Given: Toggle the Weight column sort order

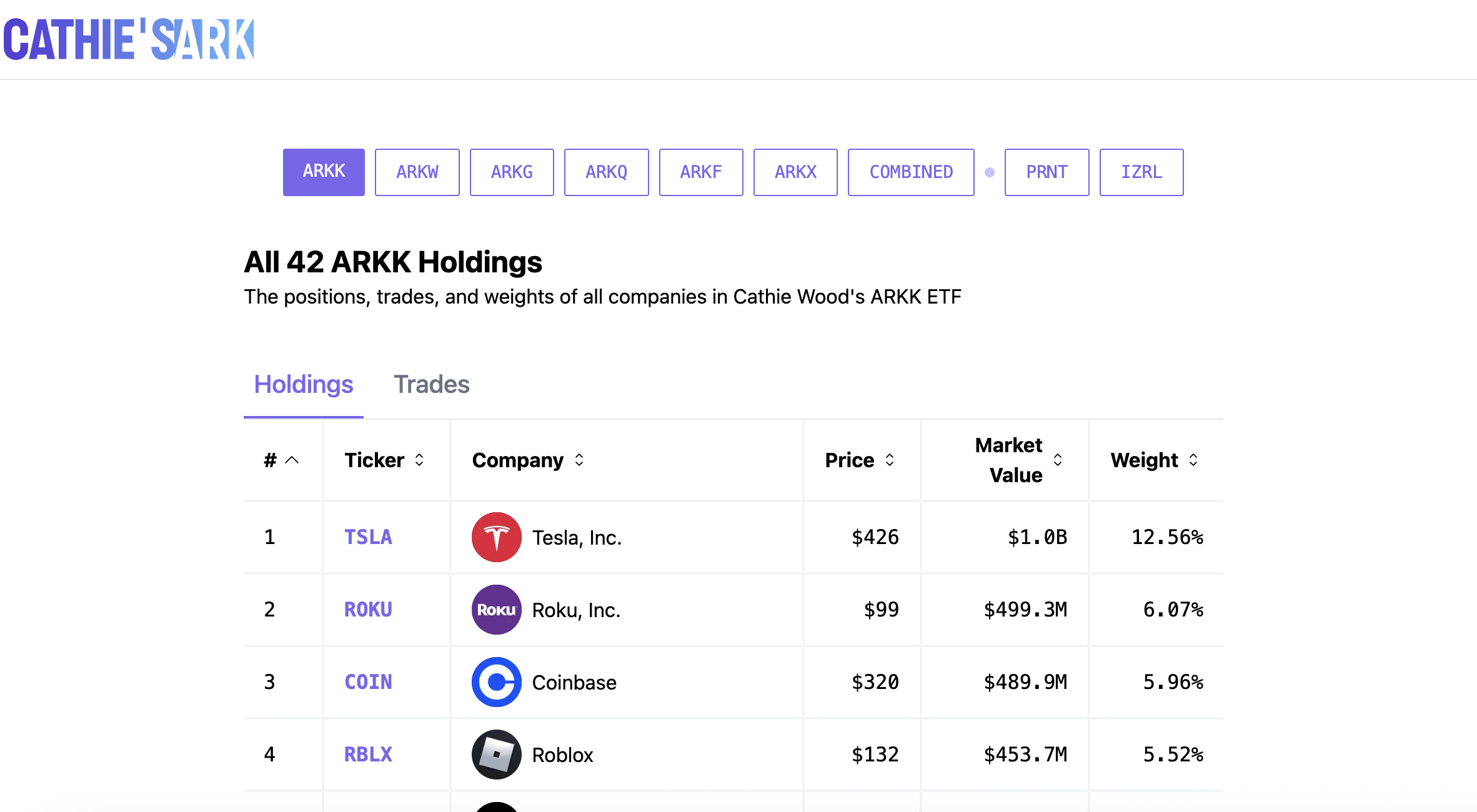Looking at the screenshot, I should coord(1193,460).
